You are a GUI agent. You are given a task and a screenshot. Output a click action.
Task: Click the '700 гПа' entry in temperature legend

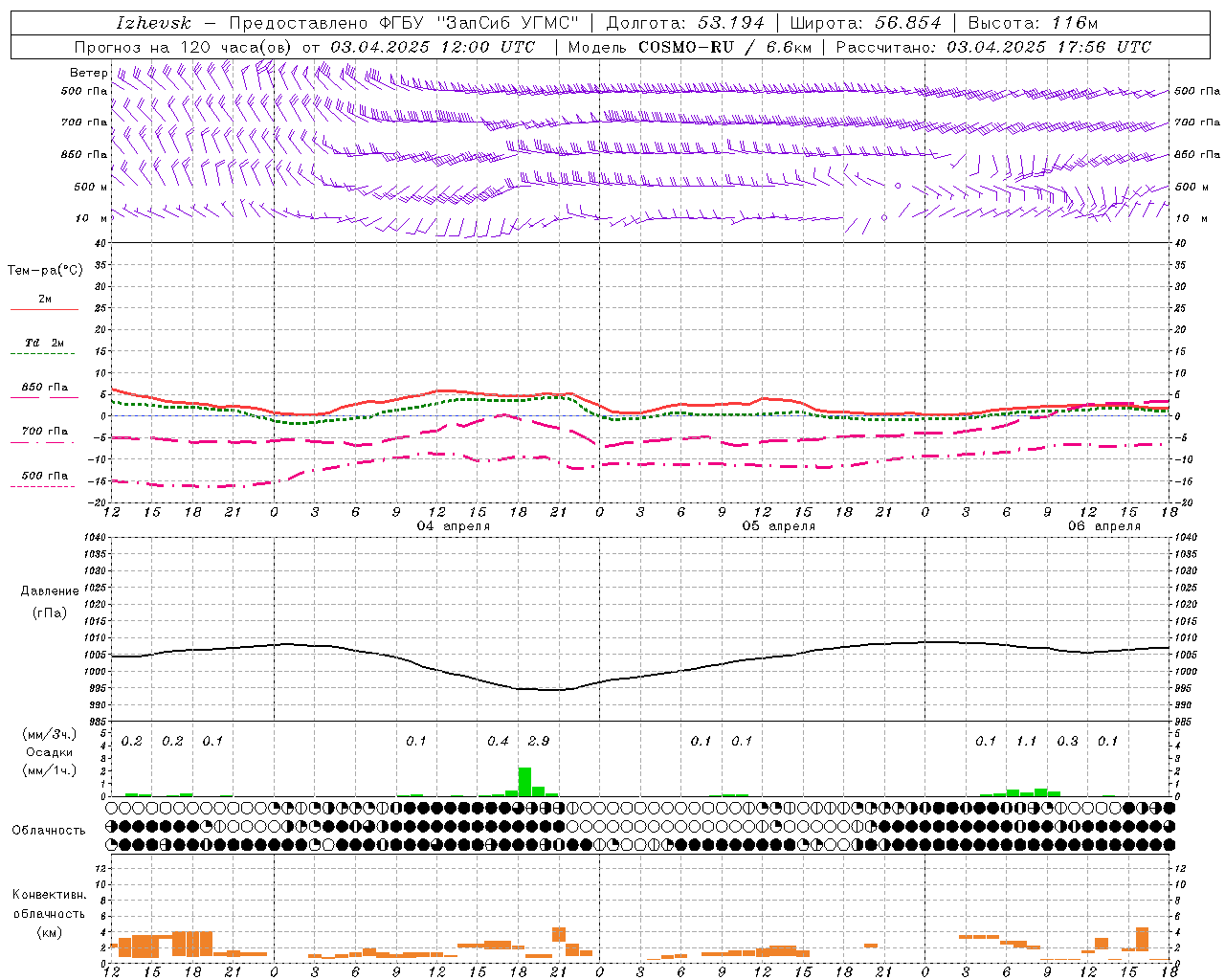coord(44,432)
